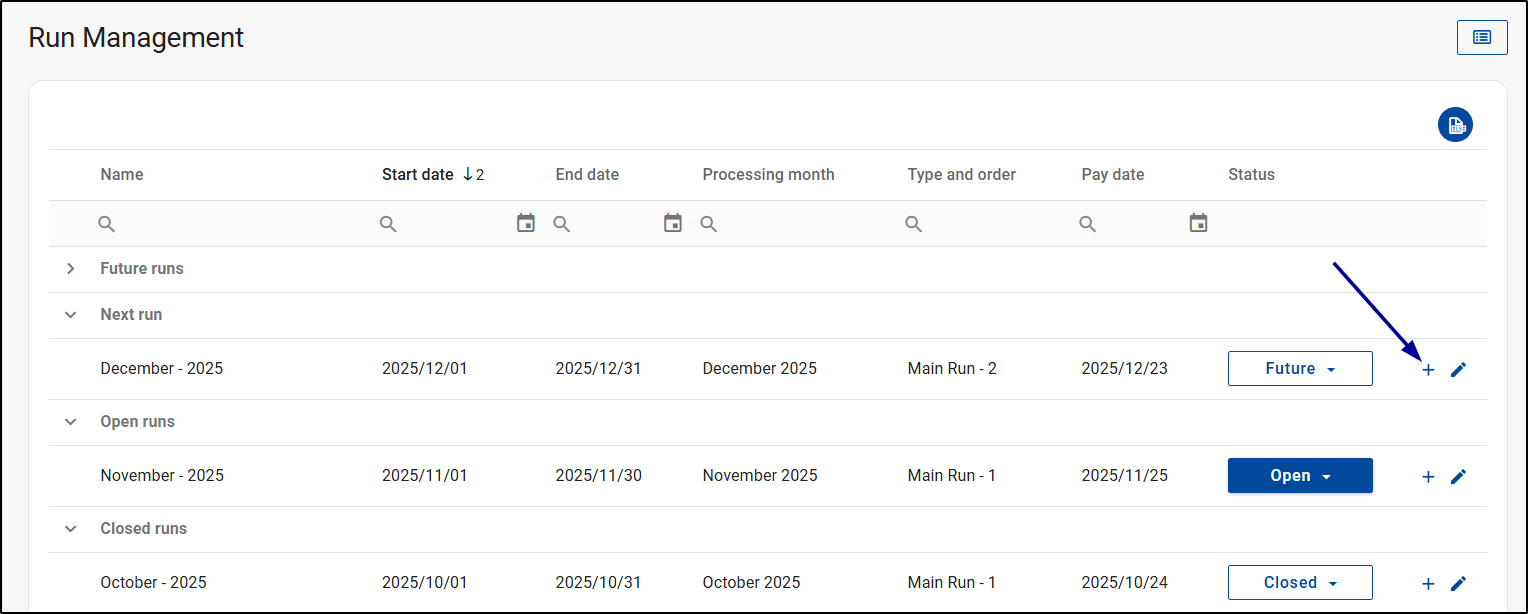Screen dimensions: 1528x614
Task: Open the Open status dropdown
Action: point(1300,476)
